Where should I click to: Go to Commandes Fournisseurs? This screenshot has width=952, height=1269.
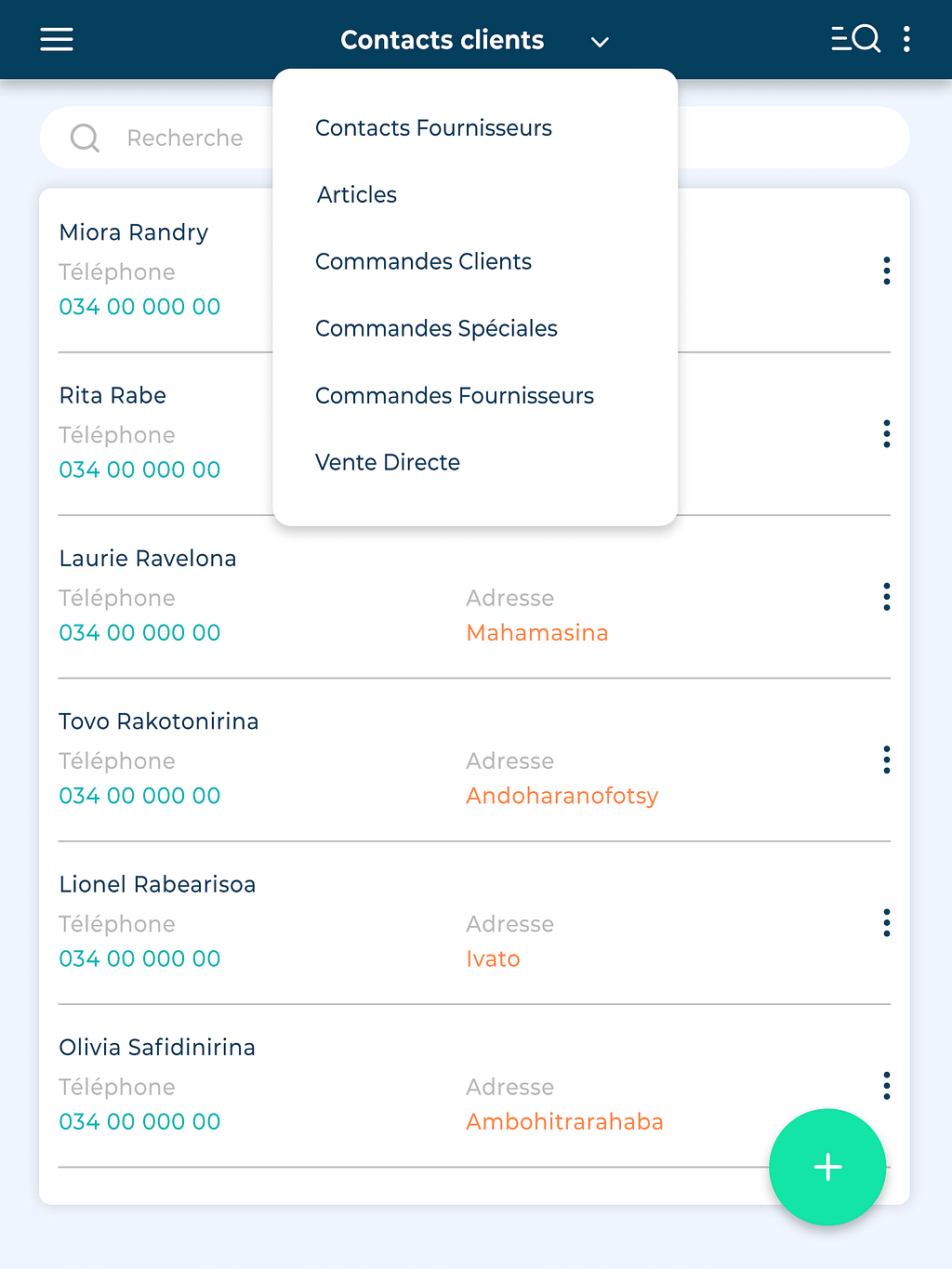click(454, 396)
